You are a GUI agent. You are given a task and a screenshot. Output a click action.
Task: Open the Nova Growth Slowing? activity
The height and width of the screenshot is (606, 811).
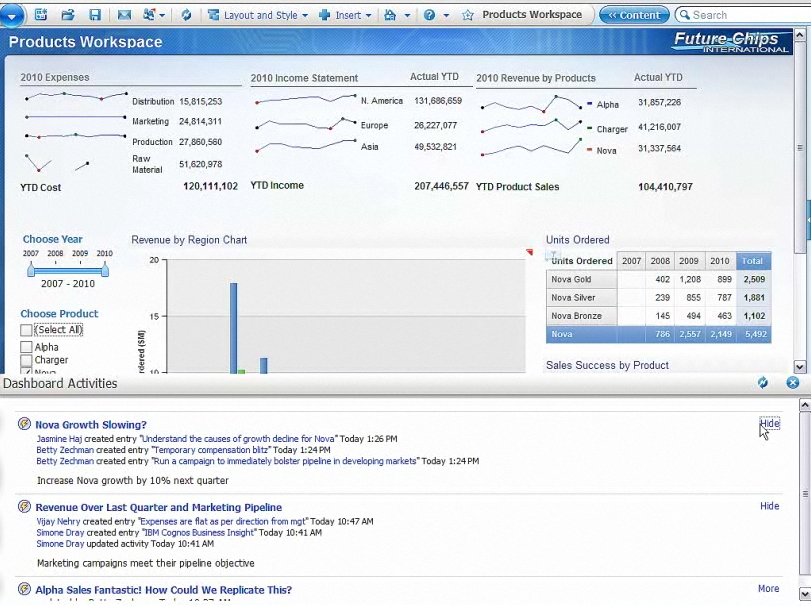pos(91,425)
